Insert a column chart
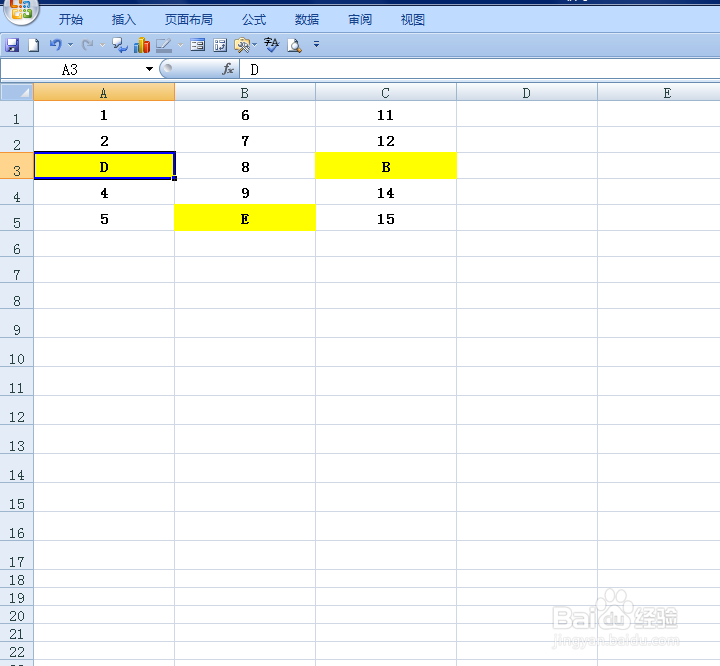 [142, 45]
